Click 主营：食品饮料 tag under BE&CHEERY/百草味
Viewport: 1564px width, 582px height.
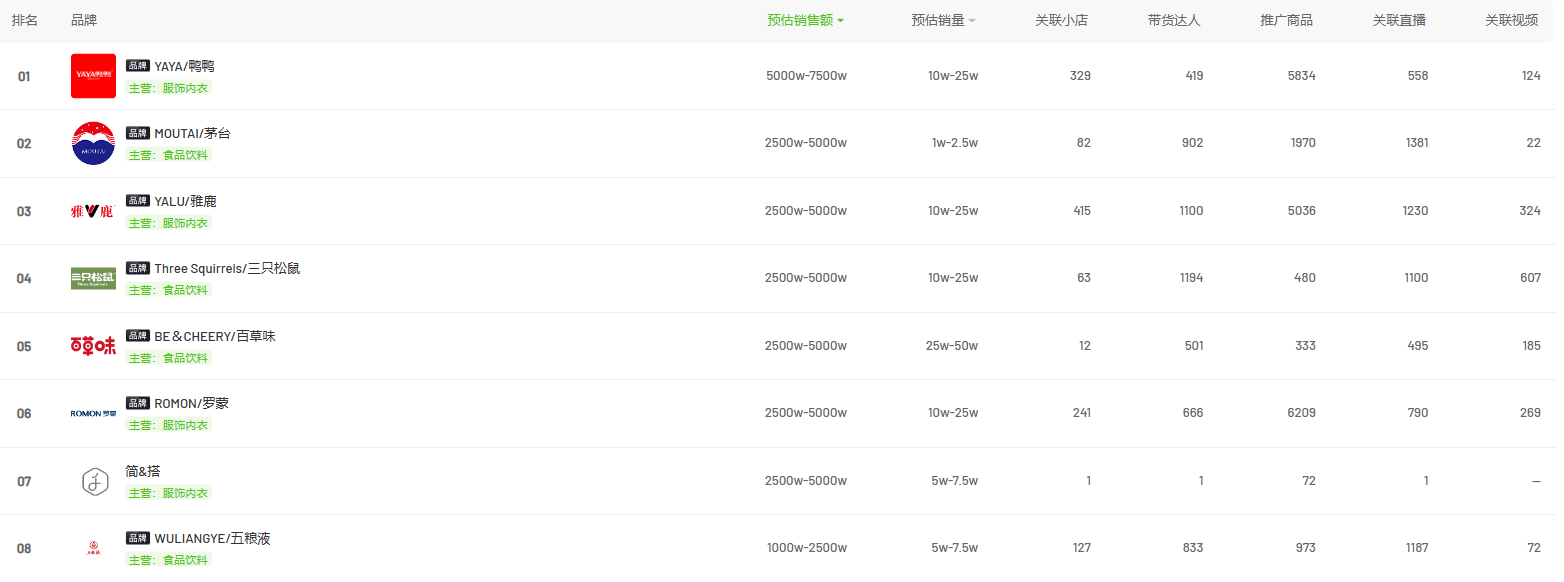point(169,358)
